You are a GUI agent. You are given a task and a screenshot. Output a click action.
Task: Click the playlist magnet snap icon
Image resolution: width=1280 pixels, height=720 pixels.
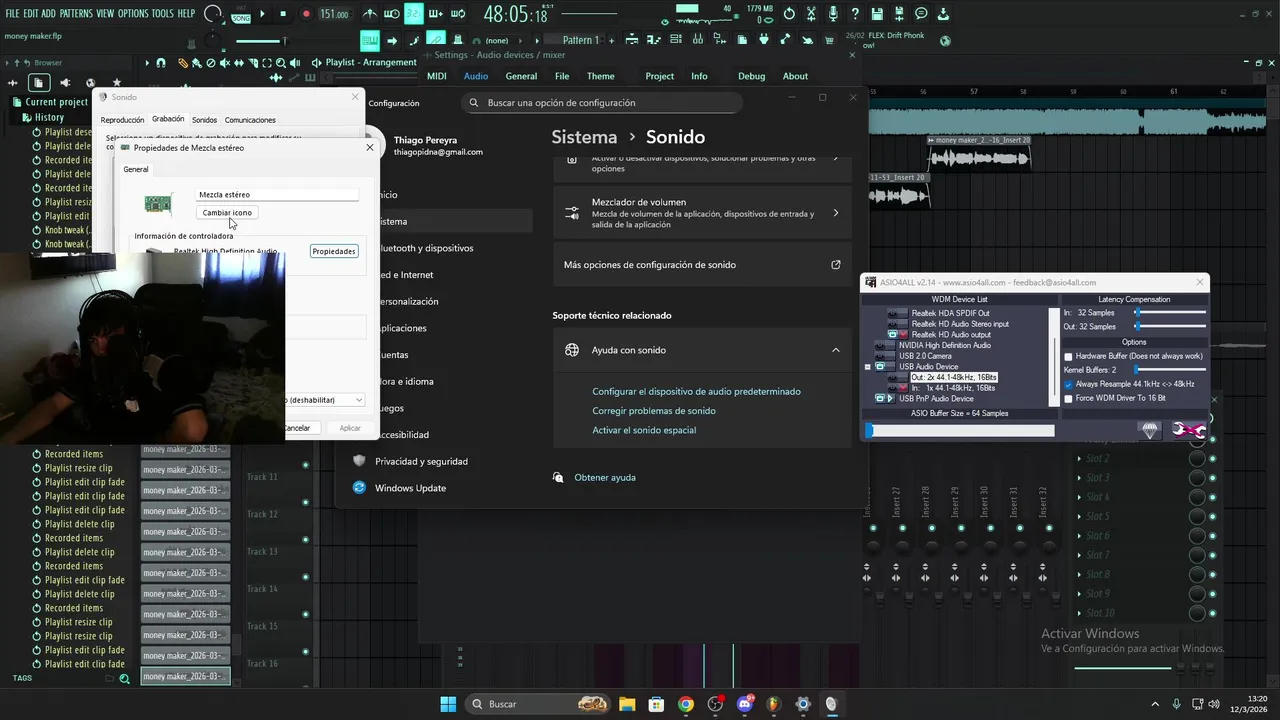(161, 62)
